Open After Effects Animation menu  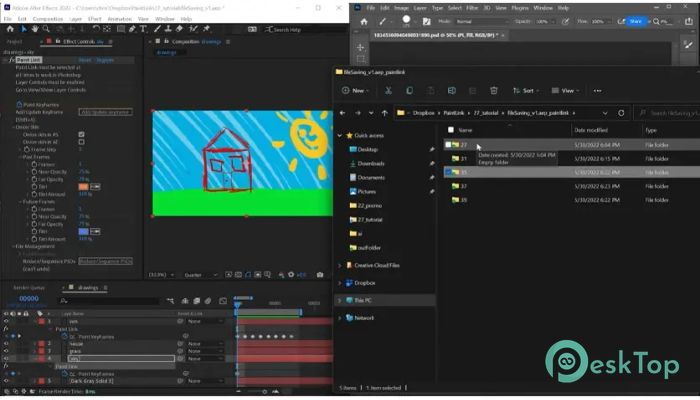click(x=120, y=19)
